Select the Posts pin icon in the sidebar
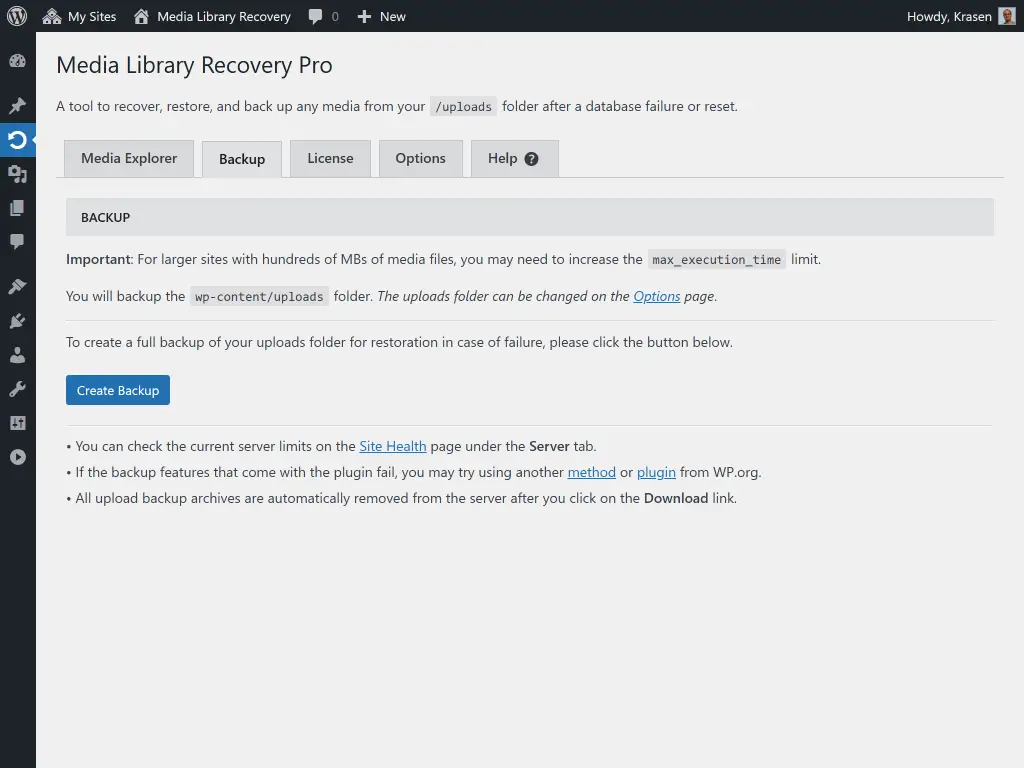 tap(17, 105)
